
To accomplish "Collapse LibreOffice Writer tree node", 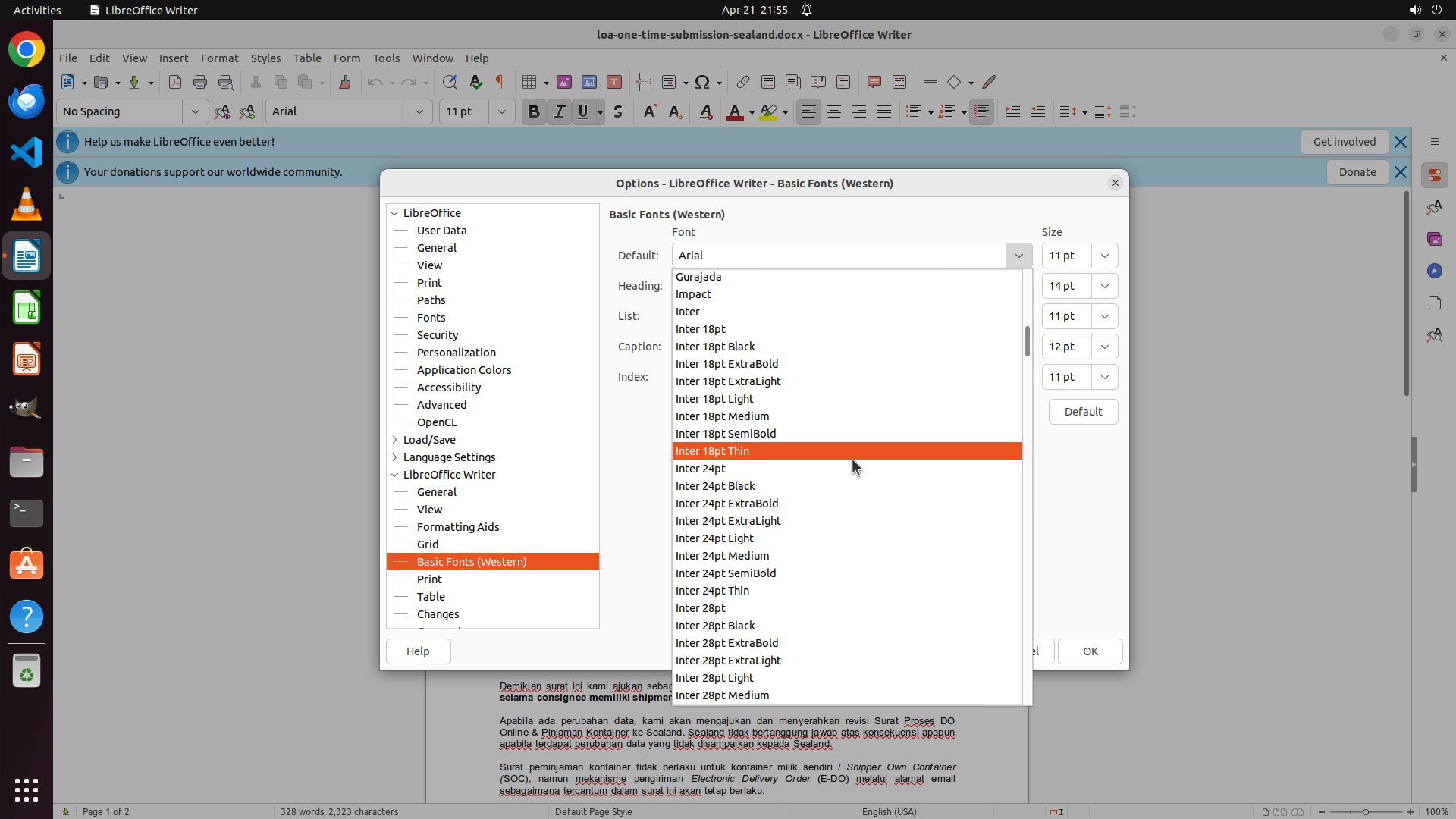I will pos(394,475).
